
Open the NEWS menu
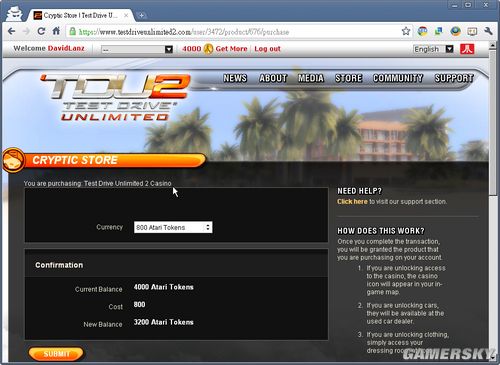pyautogui.click(x=235, y=78)
